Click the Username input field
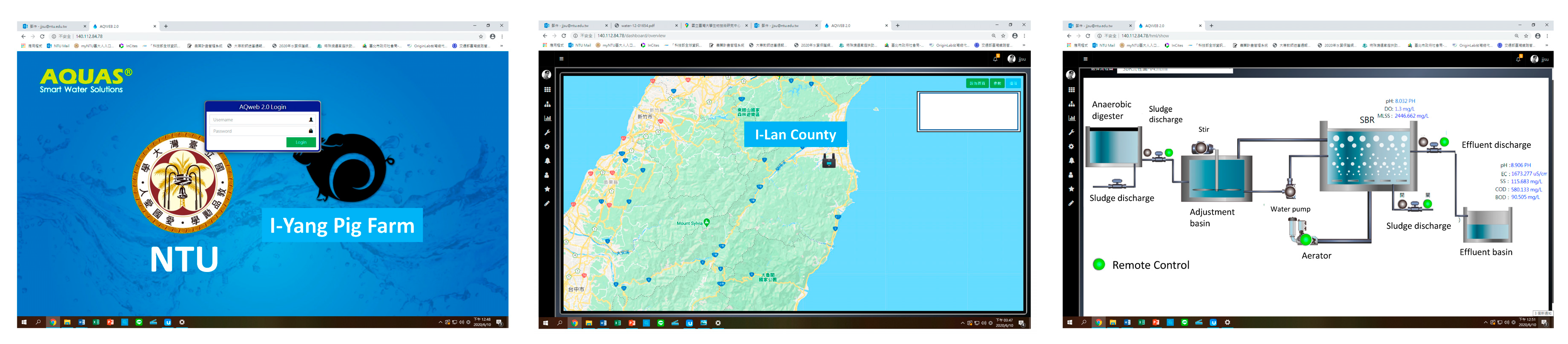This screenshot has width=1568, height=344. pos(259,119)
